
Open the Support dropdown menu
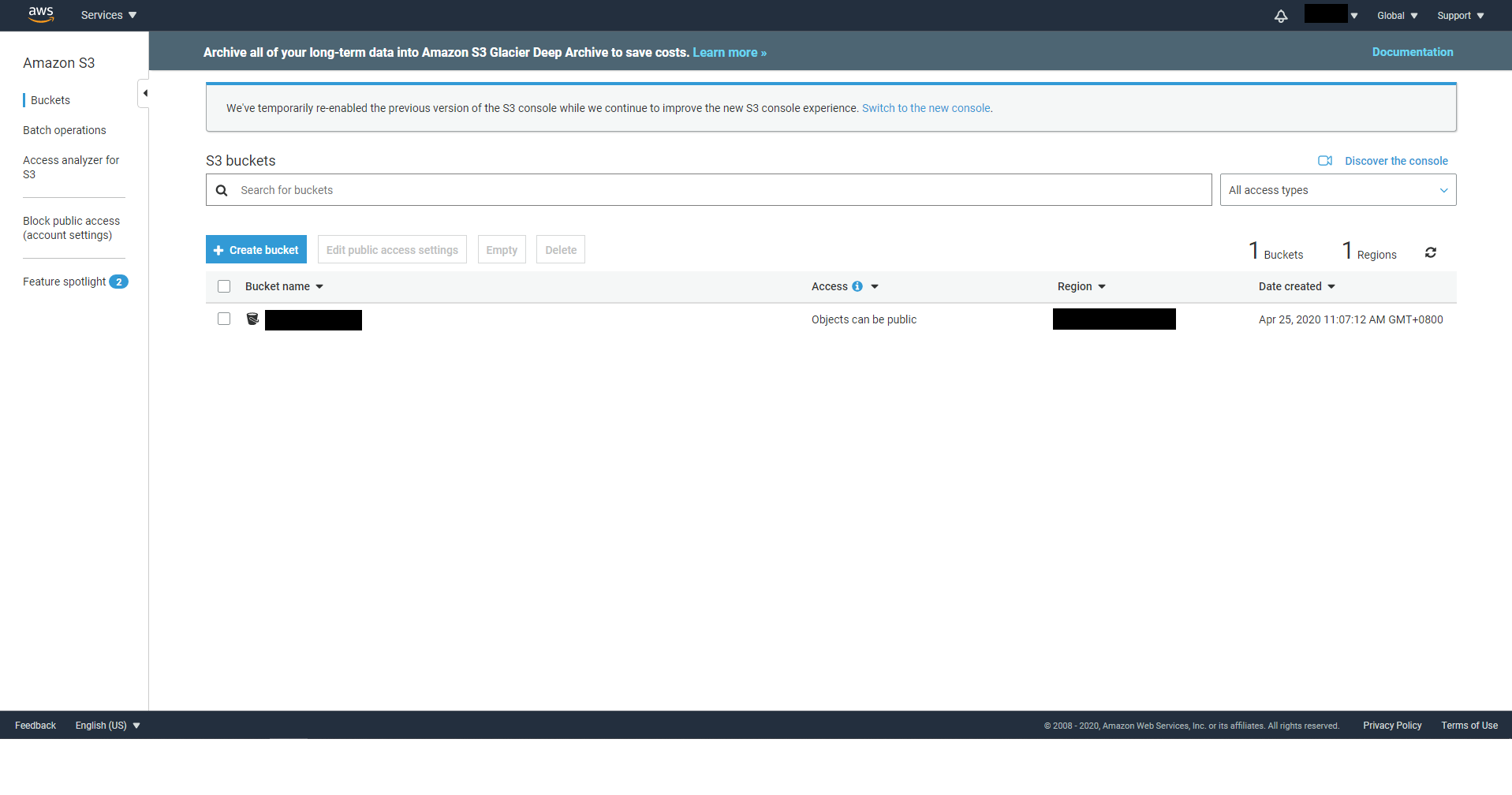click(x=1461, y=16)
